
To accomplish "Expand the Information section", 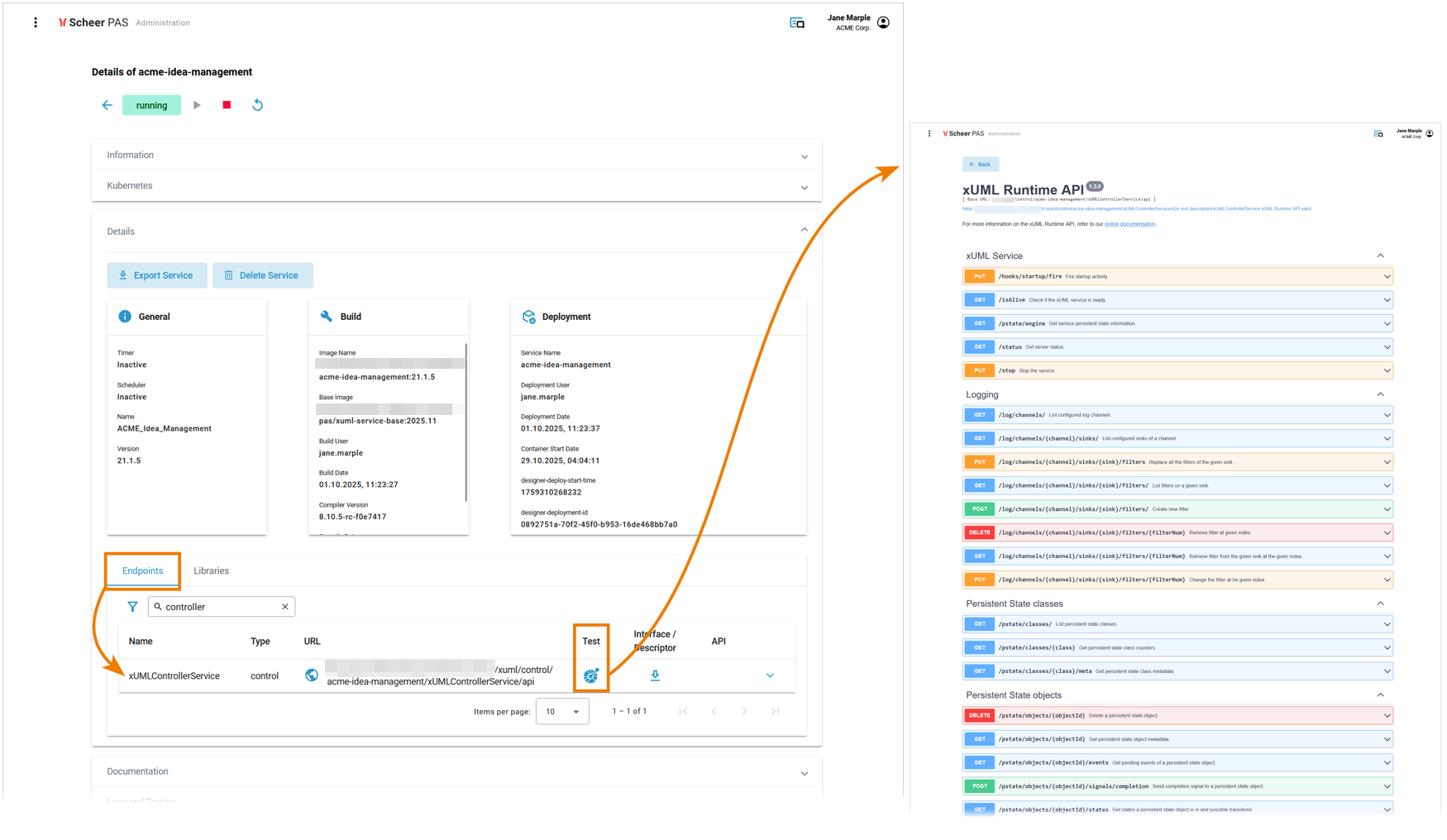I will [x=456, y=155].
